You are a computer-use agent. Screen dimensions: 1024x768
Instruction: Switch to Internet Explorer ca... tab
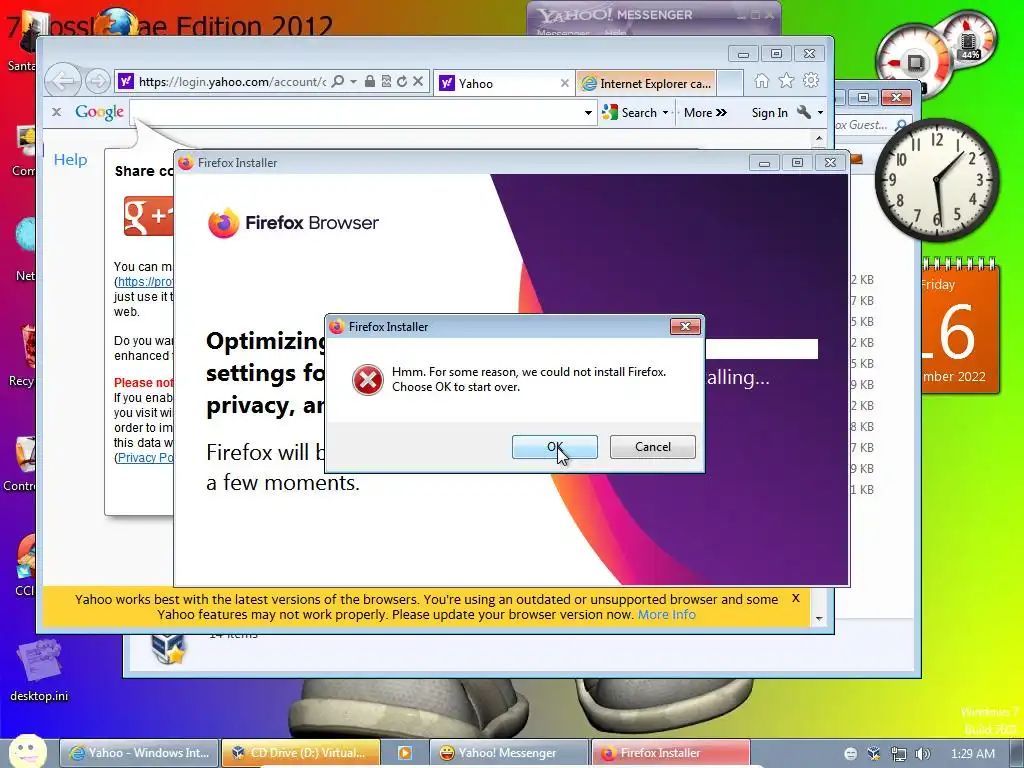click(646, 83)
